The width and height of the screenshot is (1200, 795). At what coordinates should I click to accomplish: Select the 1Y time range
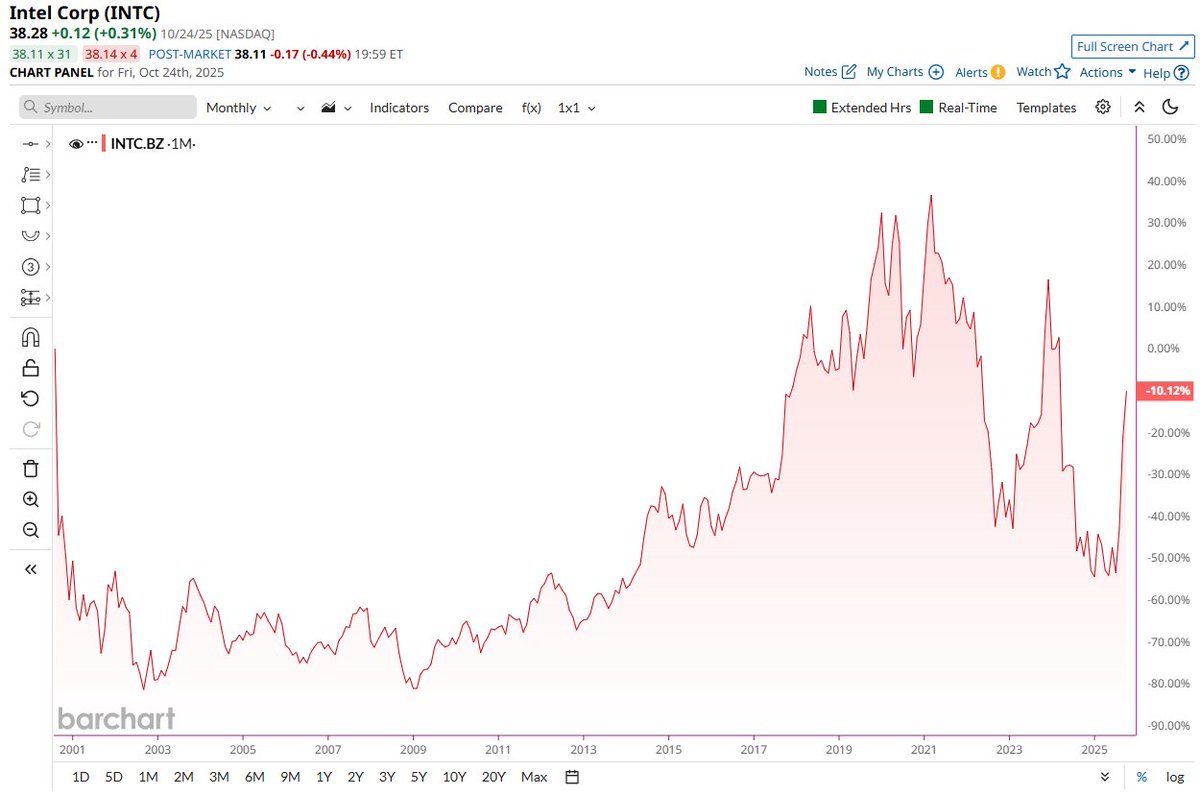click(x=324, y=777)
